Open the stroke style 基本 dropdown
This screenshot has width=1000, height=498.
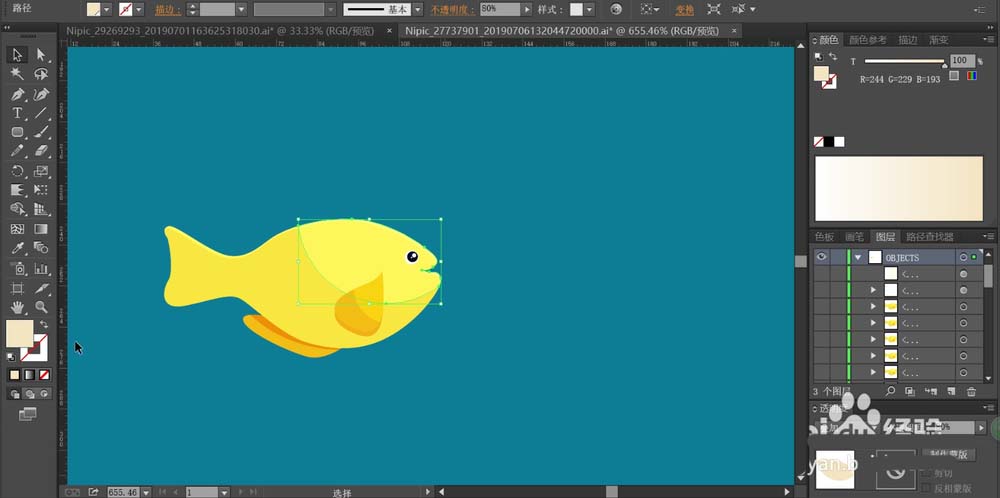point(418,10)
